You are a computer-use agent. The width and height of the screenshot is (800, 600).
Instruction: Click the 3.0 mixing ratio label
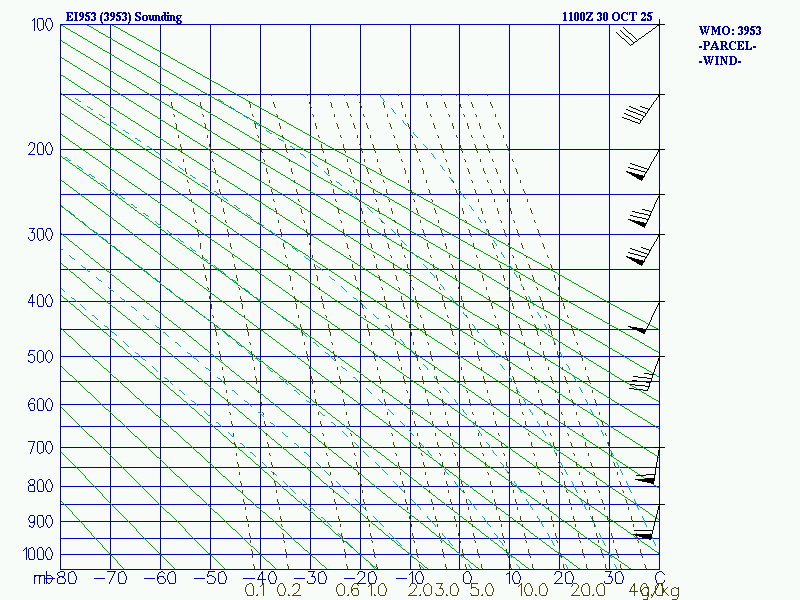(x=446, y=590)
